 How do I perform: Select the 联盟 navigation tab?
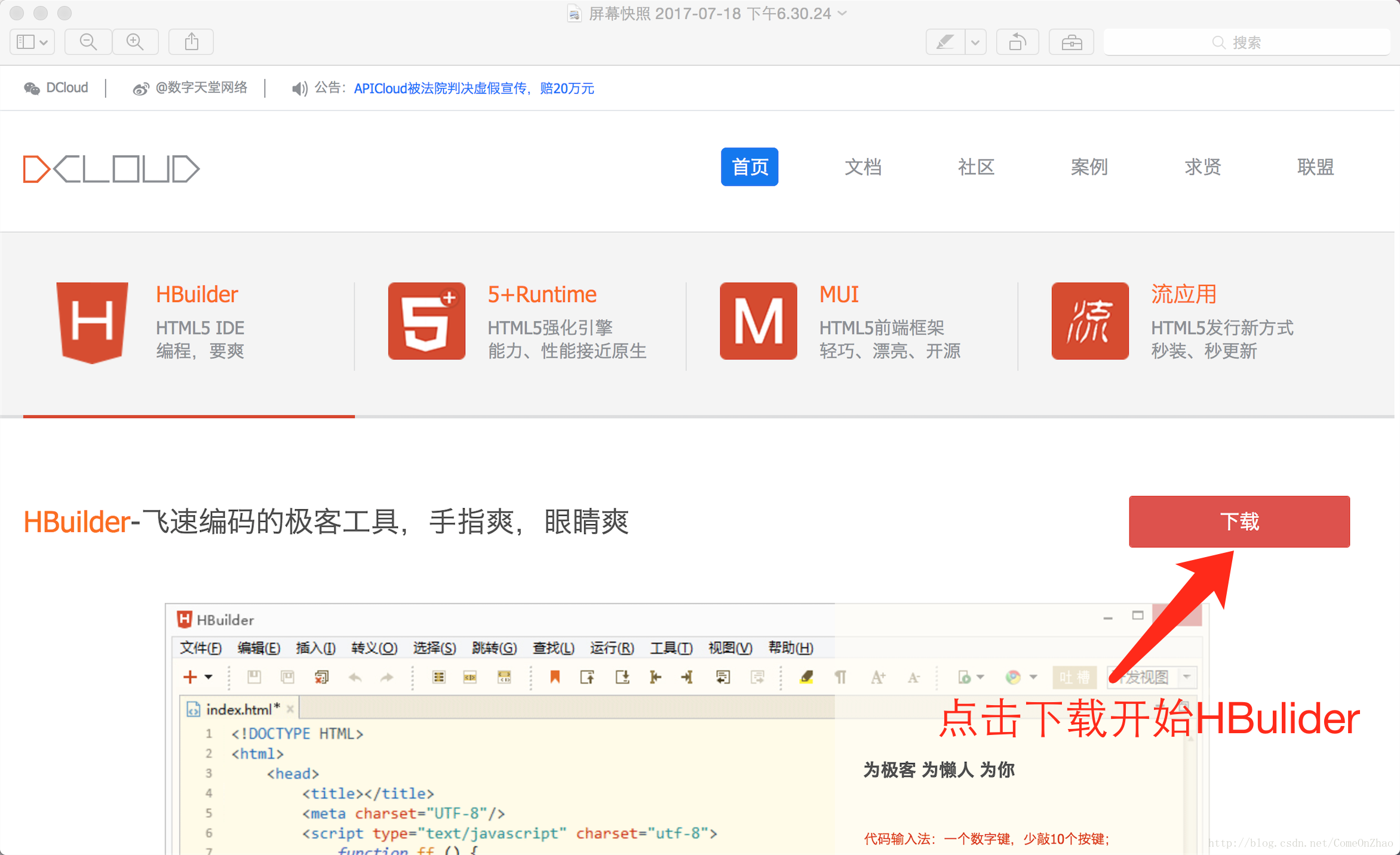click(x=1315, y=167)
